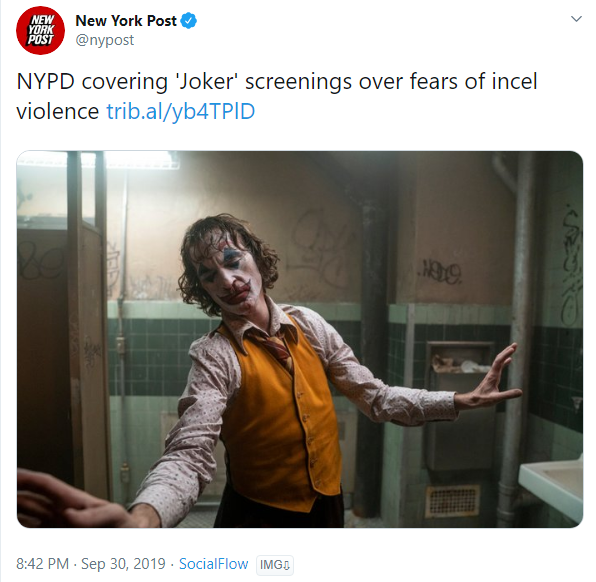Viewport: 596px width, 582px height.
Task: Click the word NYPD in the tweet
Action: tap(46, 81)
